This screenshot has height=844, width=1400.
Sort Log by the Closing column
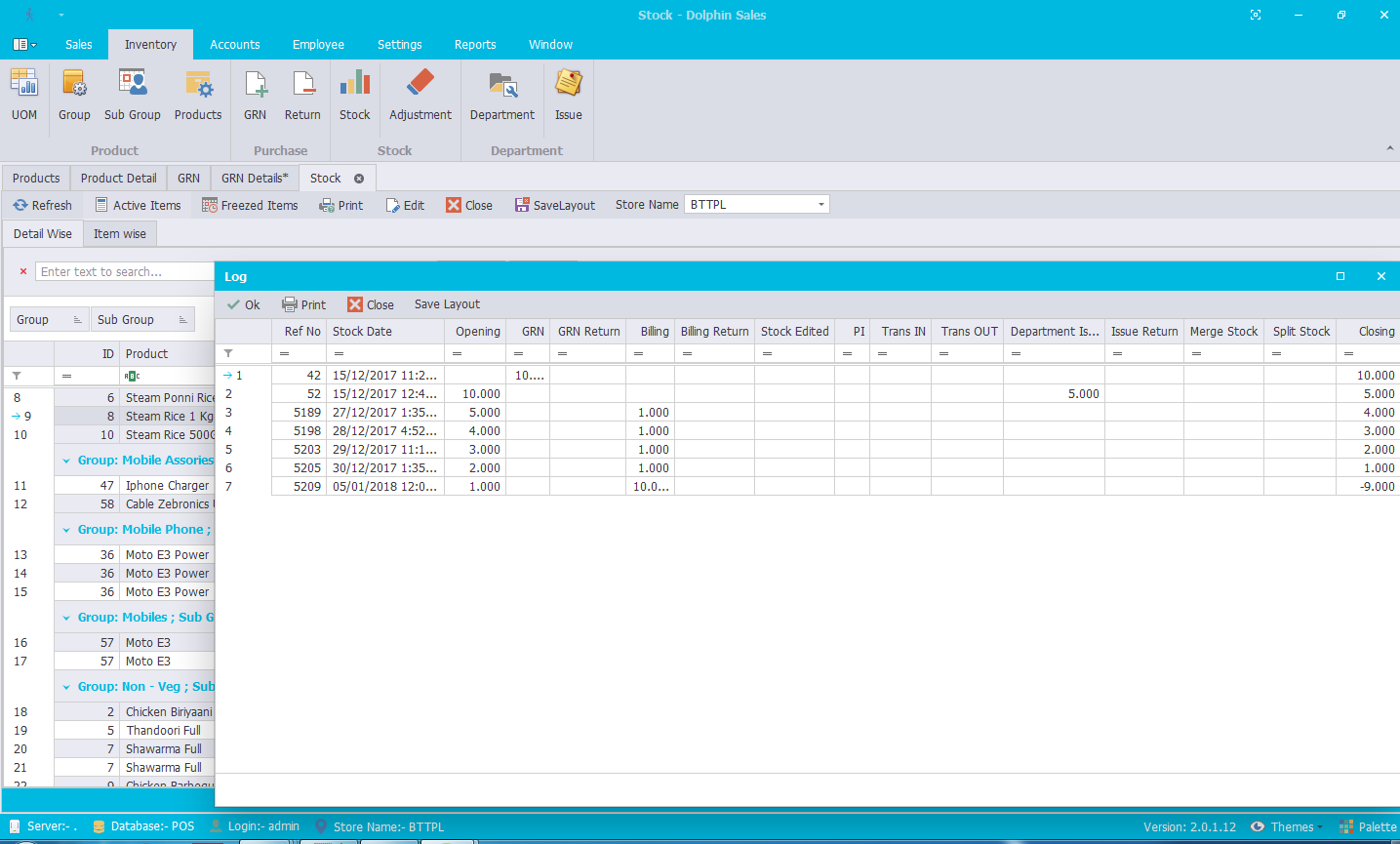click(1367, 332)
